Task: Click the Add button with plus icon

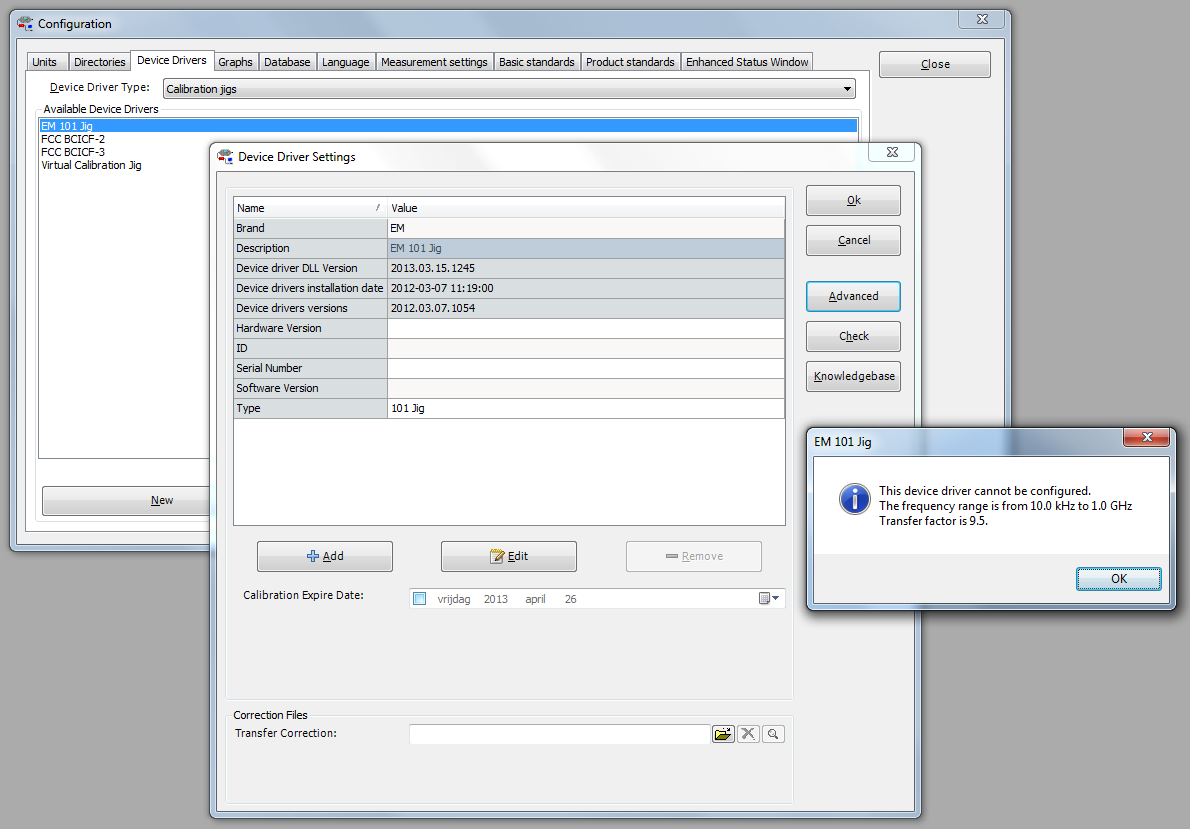Action: pos(324,556)
